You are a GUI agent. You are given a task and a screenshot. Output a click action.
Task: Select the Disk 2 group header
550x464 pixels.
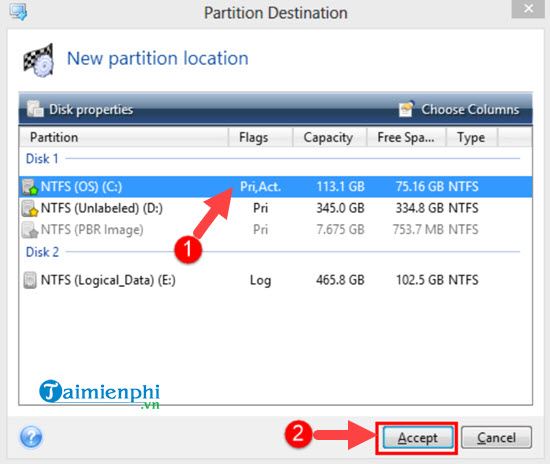[42, 252]
